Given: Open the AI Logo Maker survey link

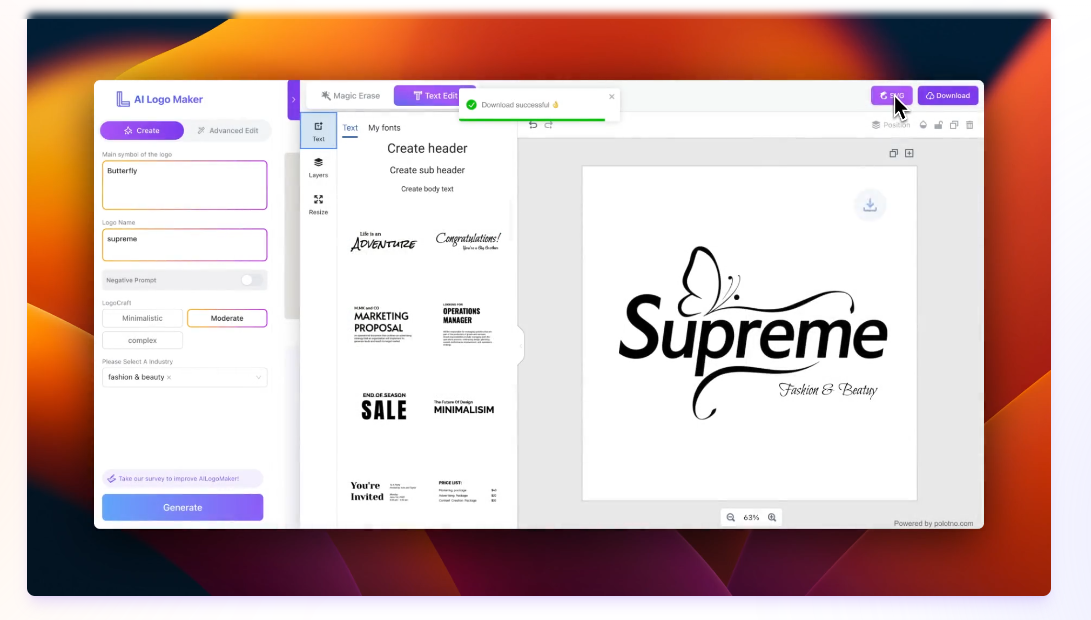Looking at the screenshot, I should coord(183,479).
